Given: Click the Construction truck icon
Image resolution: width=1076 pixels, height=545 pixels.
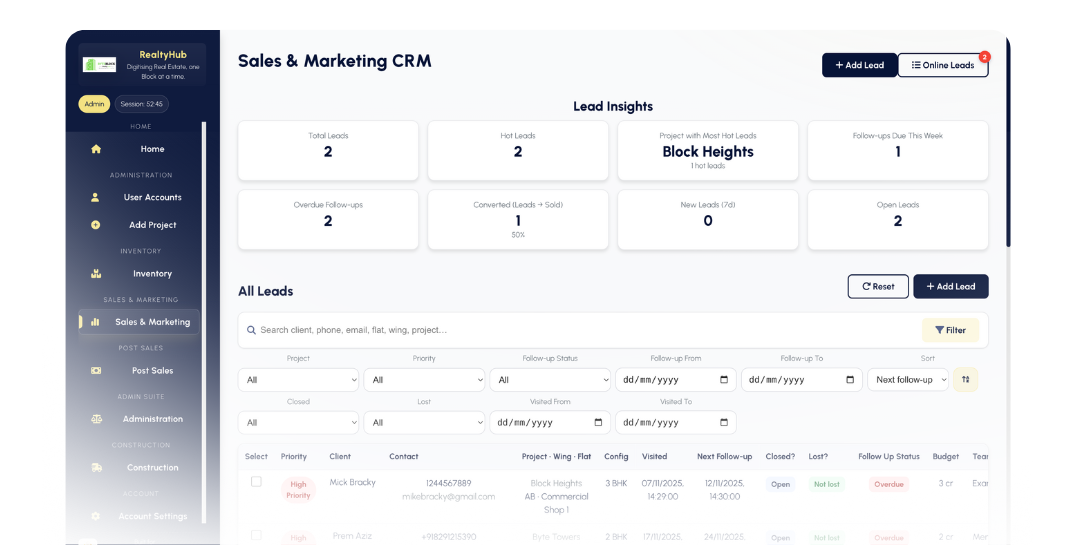Looking at the screenshot, I should point(96,467).
